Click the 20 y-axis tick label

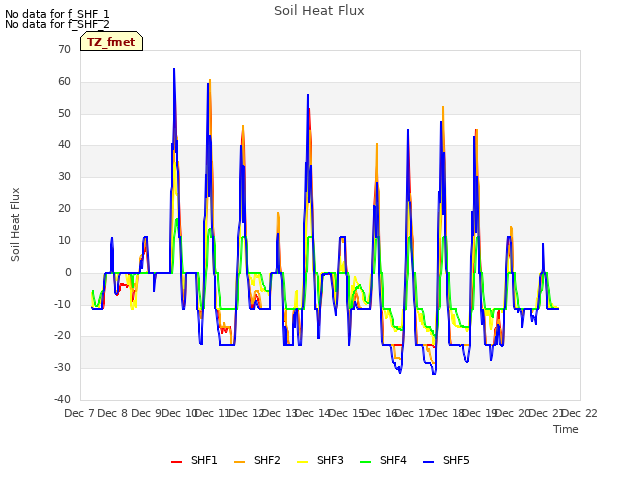click(64, 208)
